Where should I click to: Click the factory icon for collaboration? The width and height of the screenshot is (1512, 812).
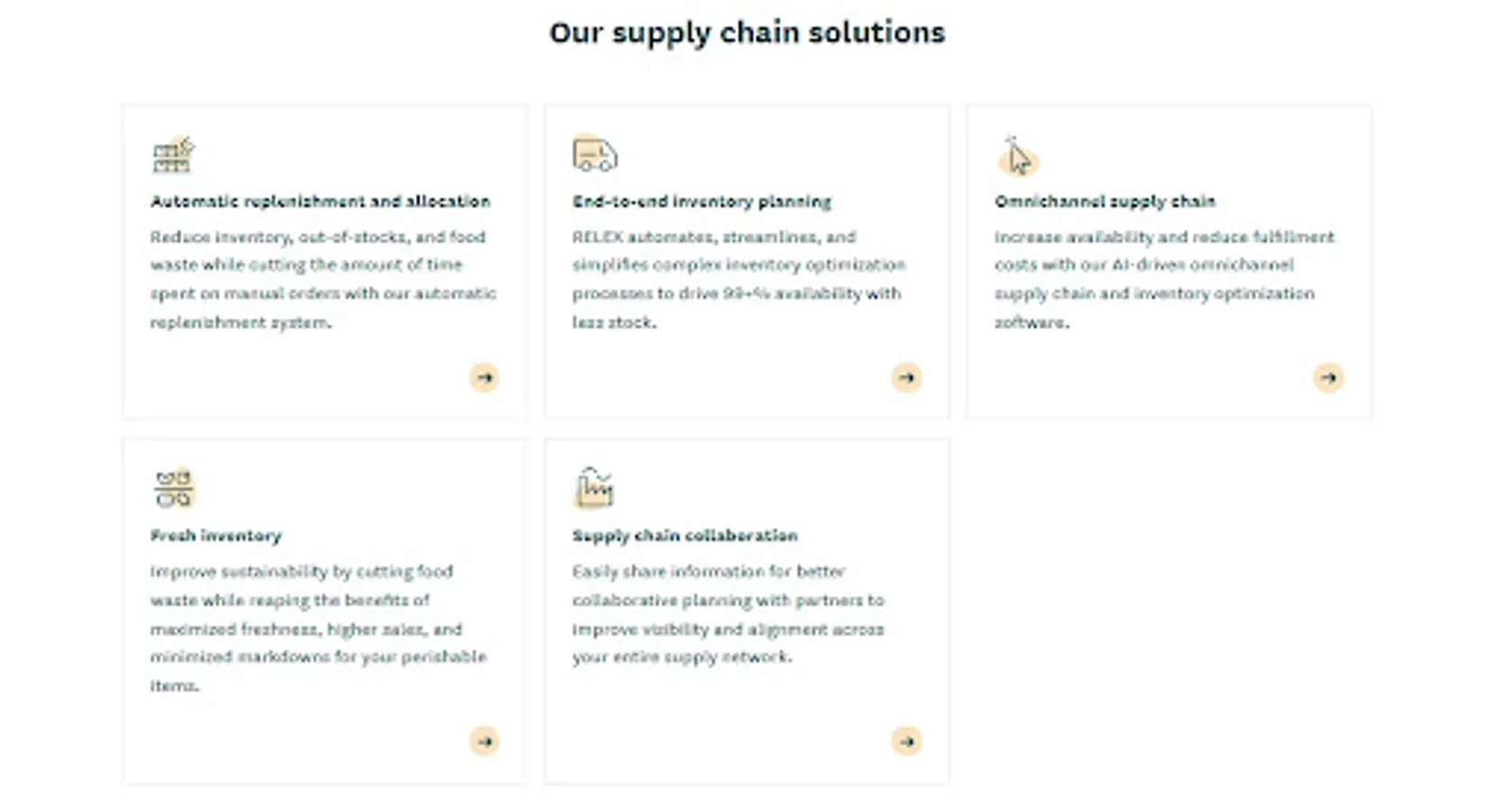click(x=594, y=488)
